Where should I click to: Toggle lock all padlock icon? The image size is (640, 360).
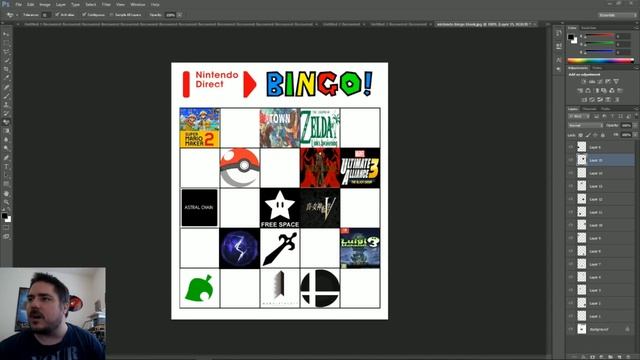coord(603,135)
